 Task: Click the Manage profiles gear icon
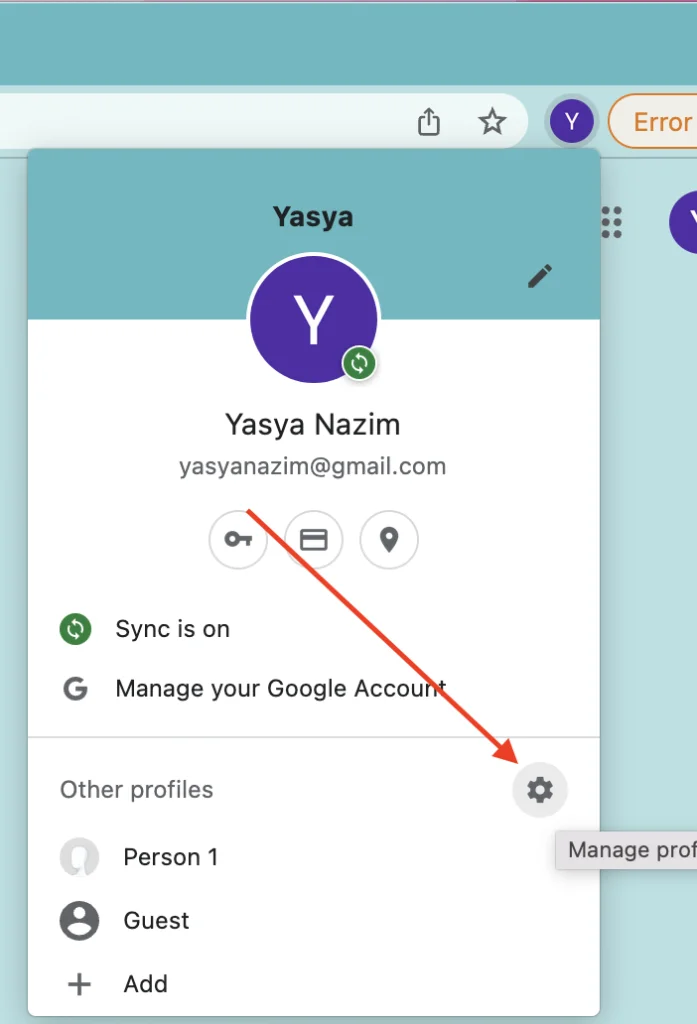[x=540, y=790]
